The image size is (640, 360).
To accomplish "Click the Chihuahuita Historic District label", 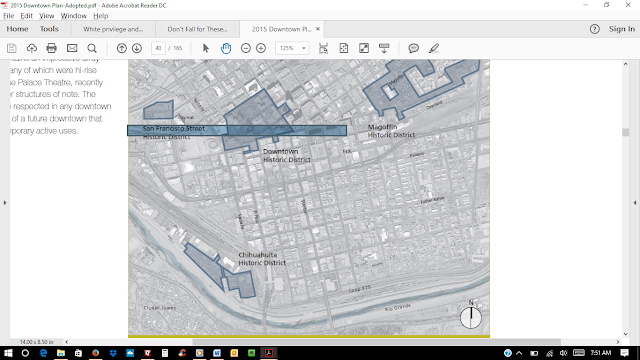I will 262,259.
